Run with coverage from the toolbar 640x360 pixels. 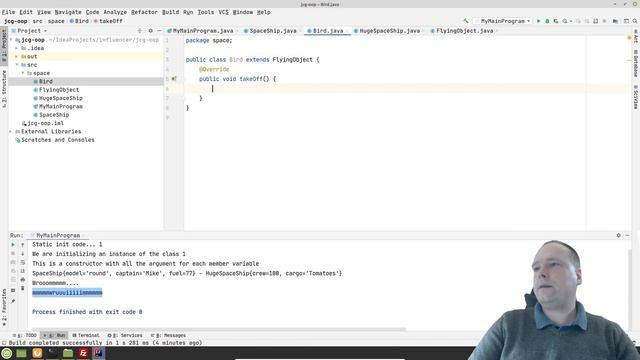[556, 21]
